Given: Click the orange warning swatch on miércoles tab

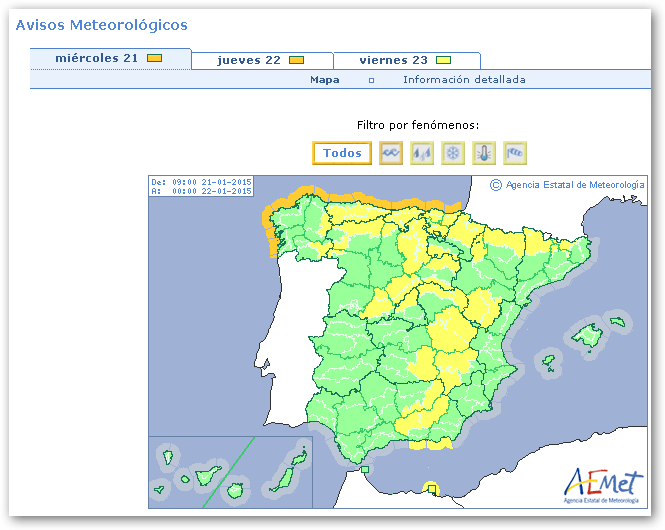Looking at the screenshot, I should [x=155, y=59].
